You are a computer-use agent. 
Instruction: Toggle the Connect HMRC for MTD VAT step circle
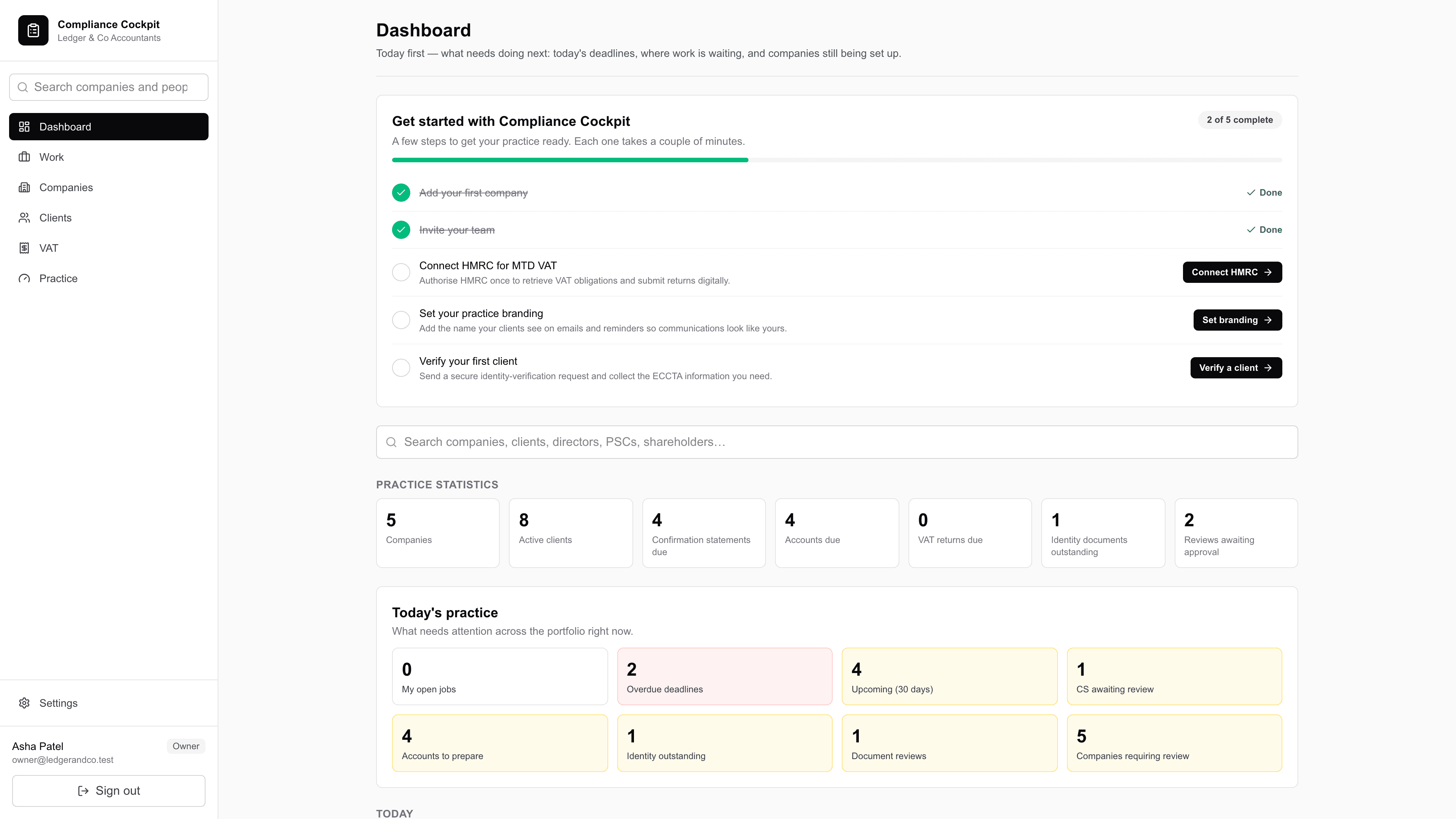pyautogui.click(x=401, y=273)
